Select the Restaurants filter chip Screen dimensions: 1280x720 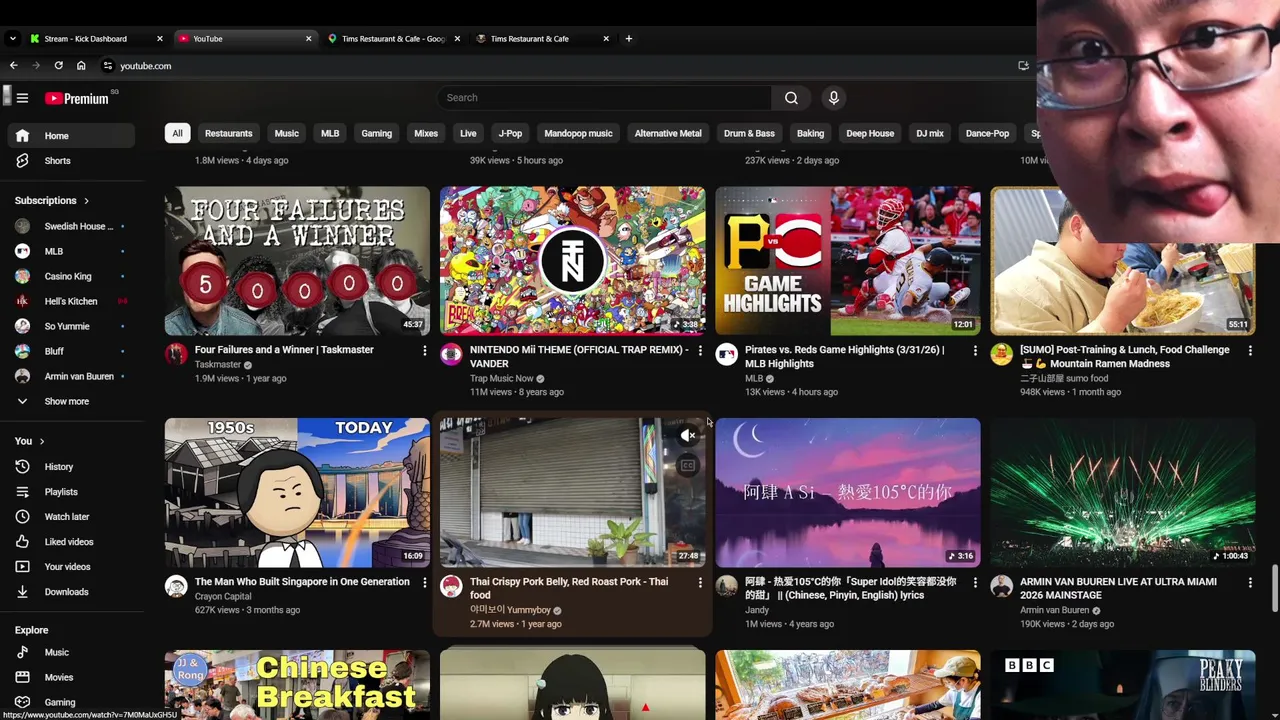[x=228, y=133]
